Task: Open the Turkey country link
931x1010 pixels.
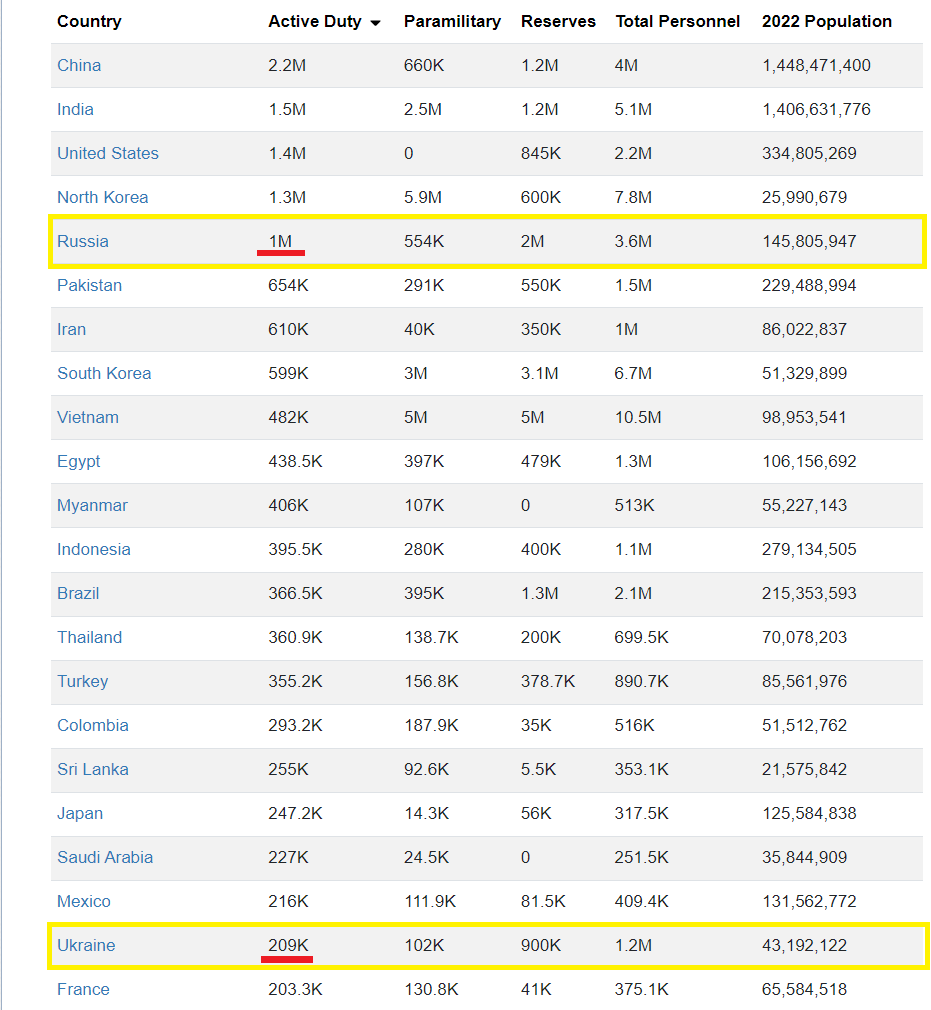Action: tap(82, 681)
